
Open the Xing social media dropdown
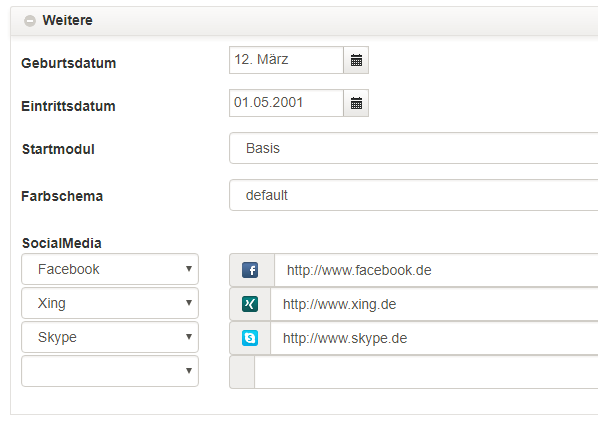coord(110,303)
